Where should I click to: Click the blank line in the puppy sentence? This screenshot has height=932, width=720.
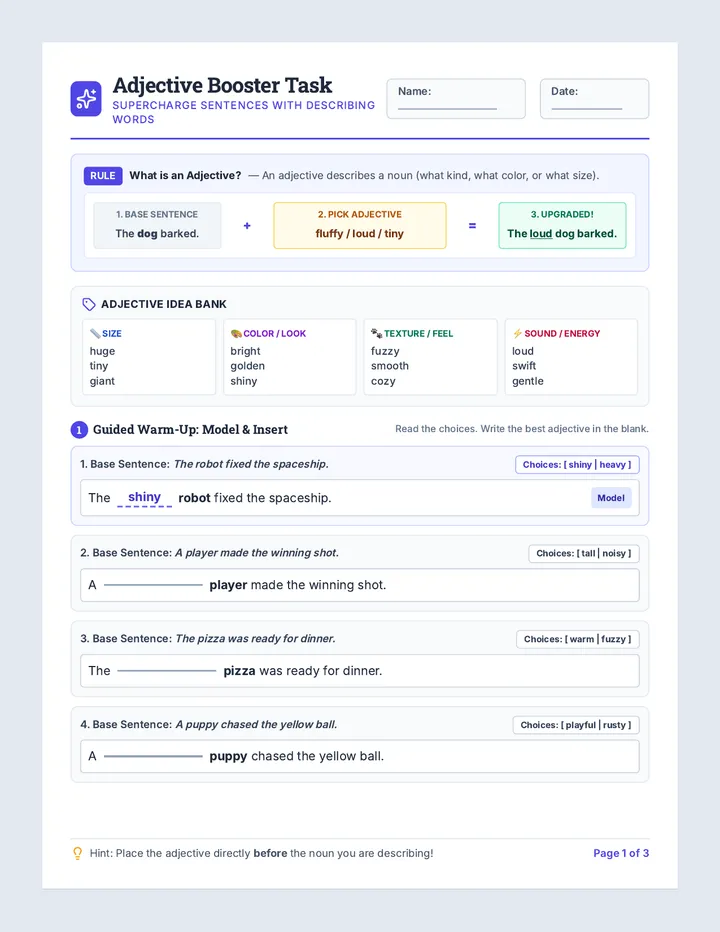(153, 756)
